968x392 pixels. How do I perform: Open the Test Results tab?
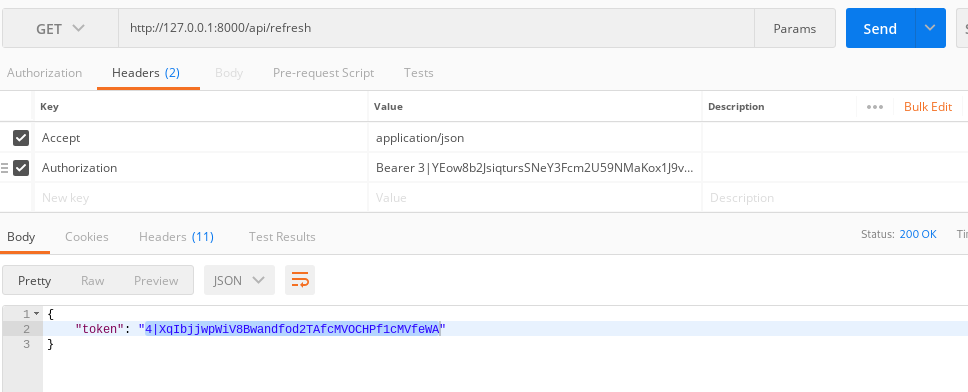pos(282,237)
